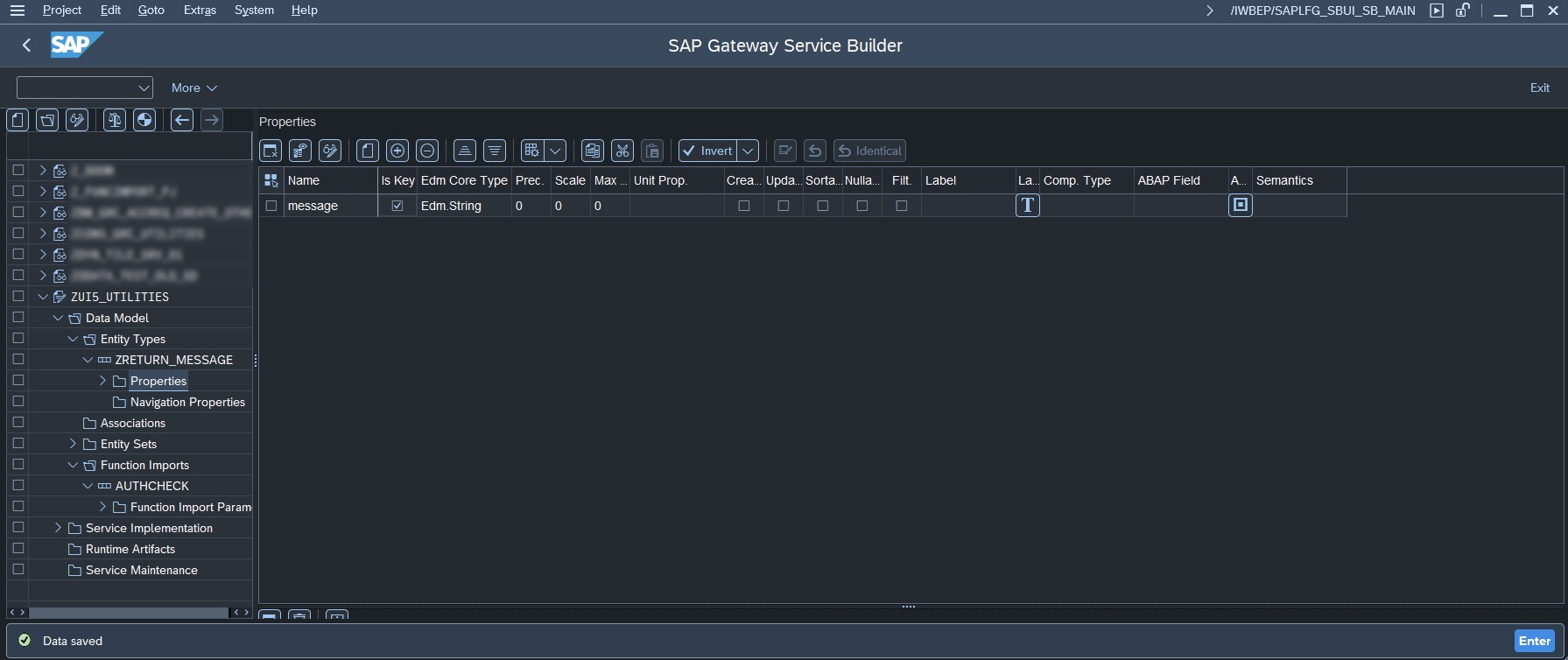Click the Enter button in status bar
Image resolution: width=1568 pixels, height=660 pixels.
pos(1535,641)
